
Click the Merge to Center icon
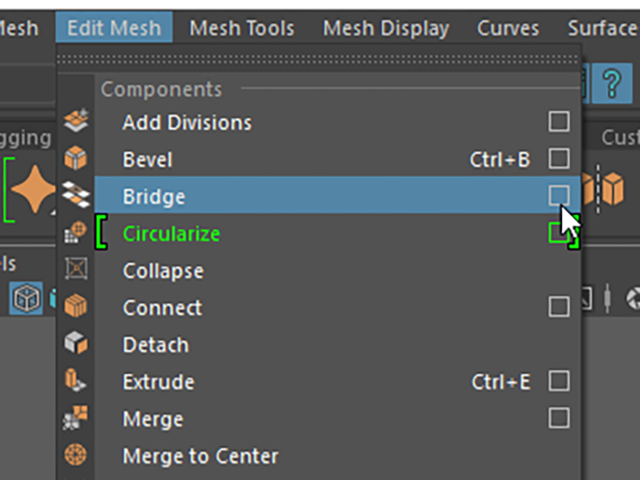pos(76,454)
